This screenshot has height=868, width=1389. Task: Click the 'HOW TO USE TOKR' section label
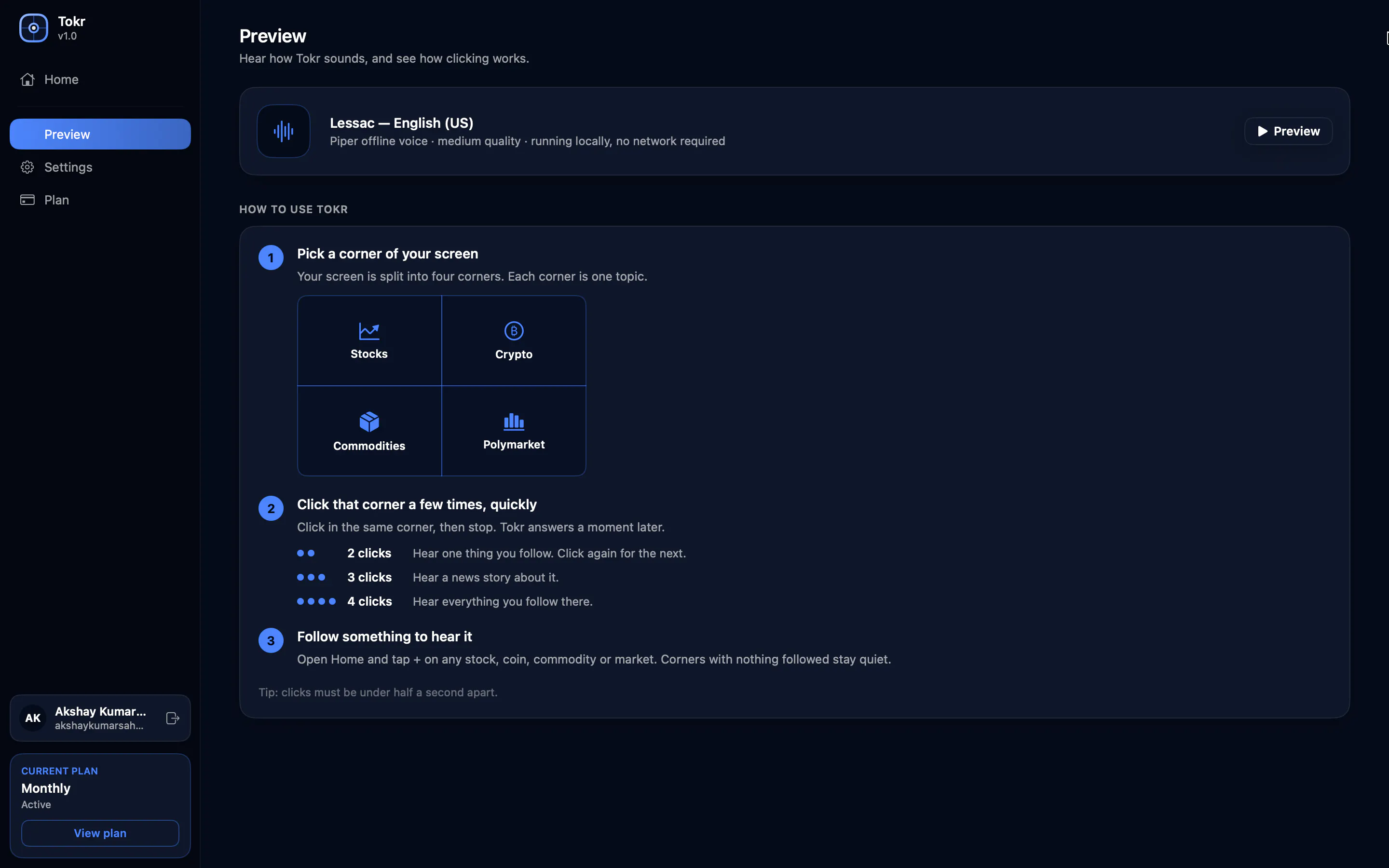pyautogui.click(x=293, y=210)
